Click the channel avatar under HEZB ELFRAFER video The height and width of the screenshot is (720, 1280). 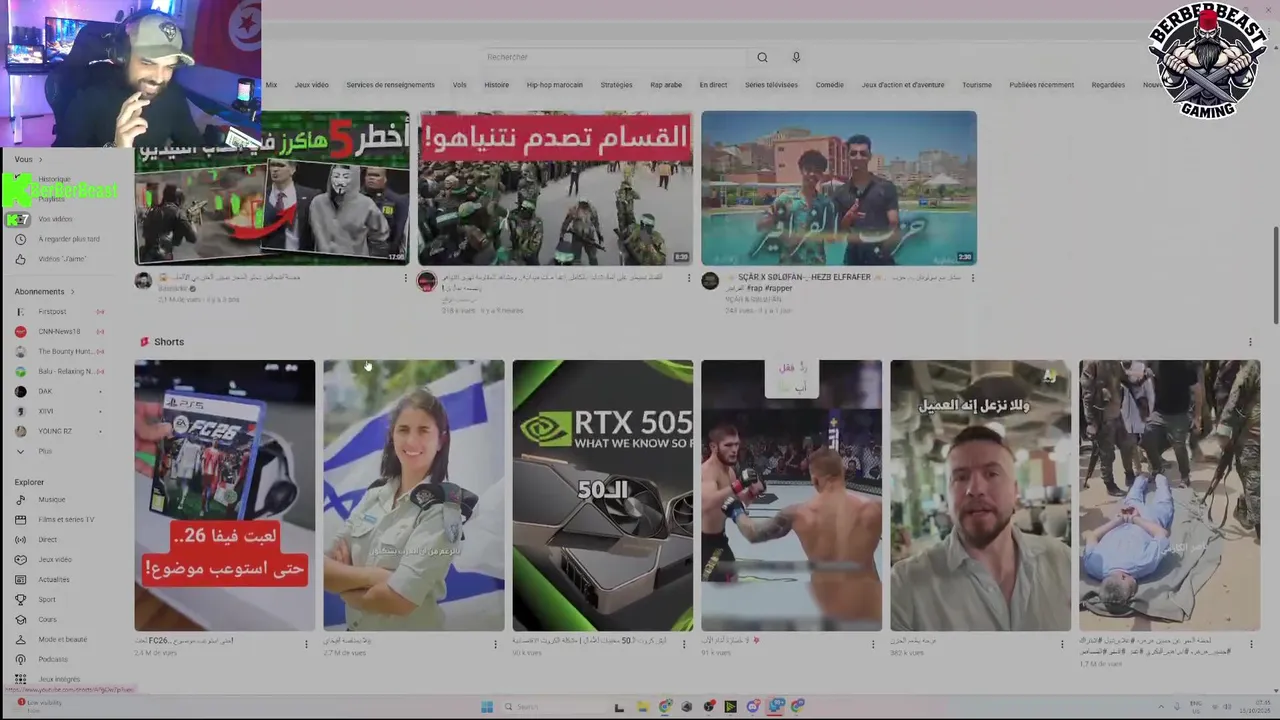click(x=710, y=281)
